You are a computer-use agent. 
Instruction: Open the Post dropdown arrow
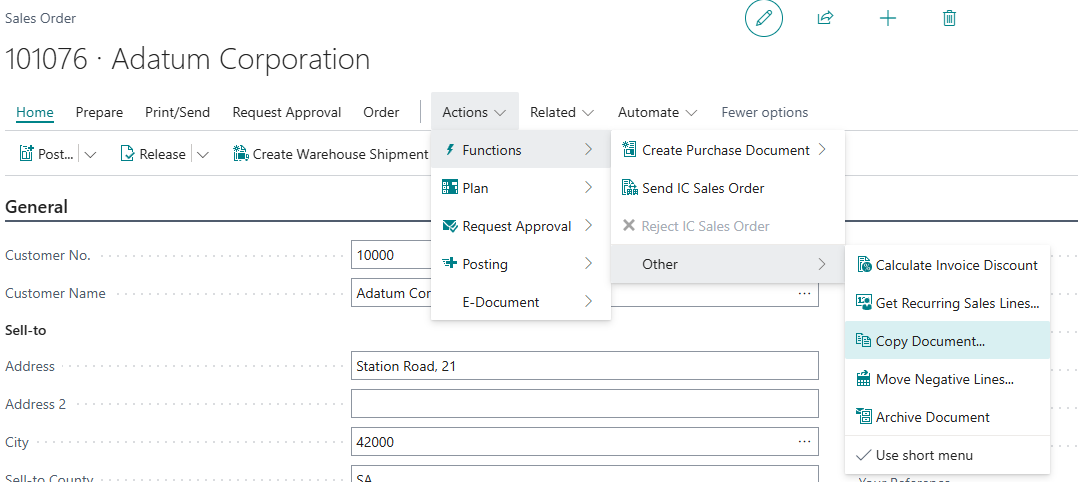coord(90,155)
